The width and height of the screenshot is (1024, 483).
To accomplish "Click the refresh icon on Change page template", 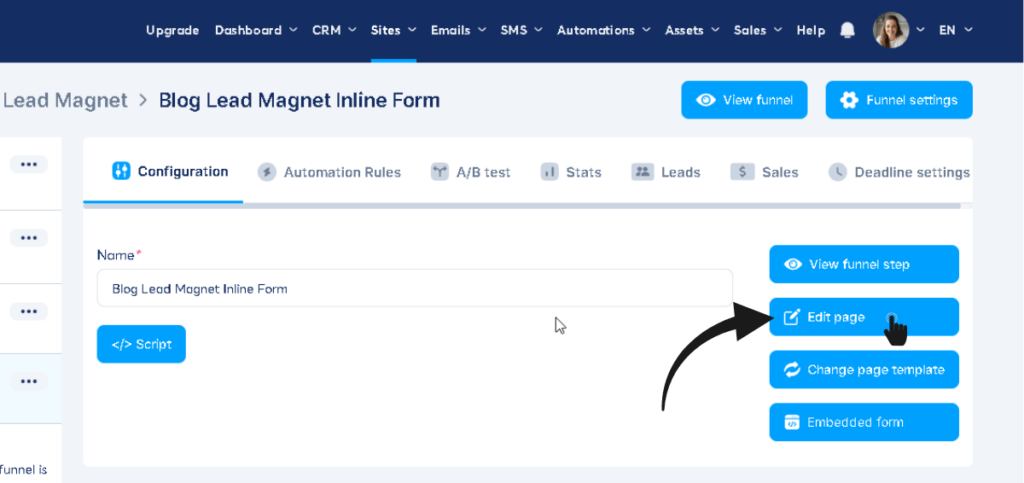I will (x=792, y=370).
